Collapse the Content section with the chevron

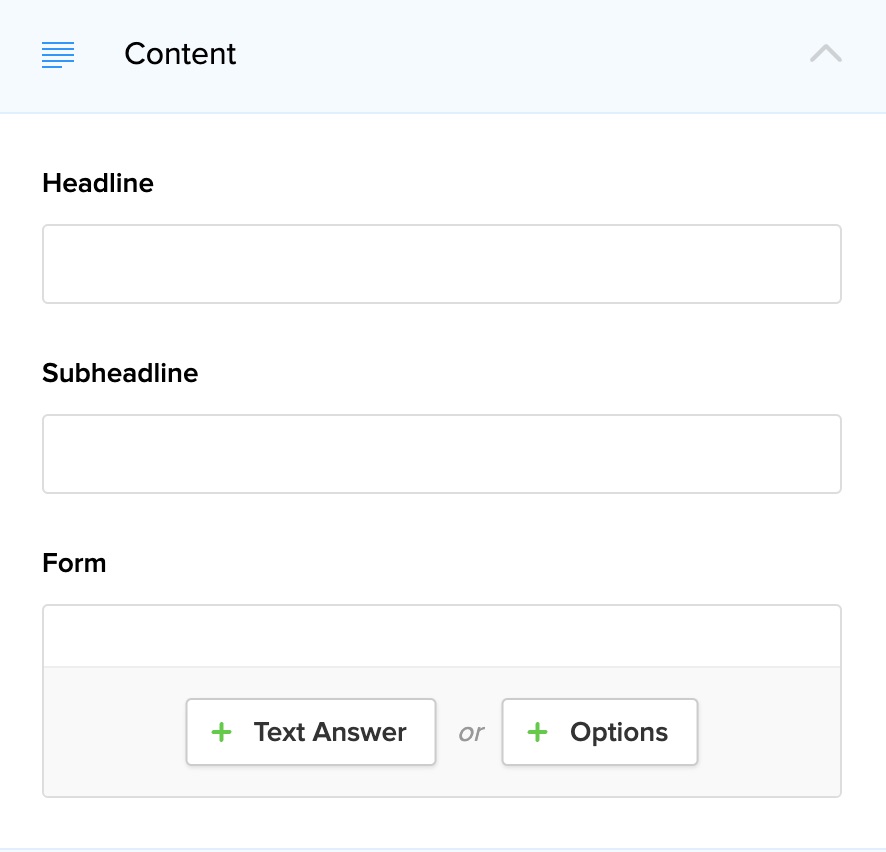[826, 54]
